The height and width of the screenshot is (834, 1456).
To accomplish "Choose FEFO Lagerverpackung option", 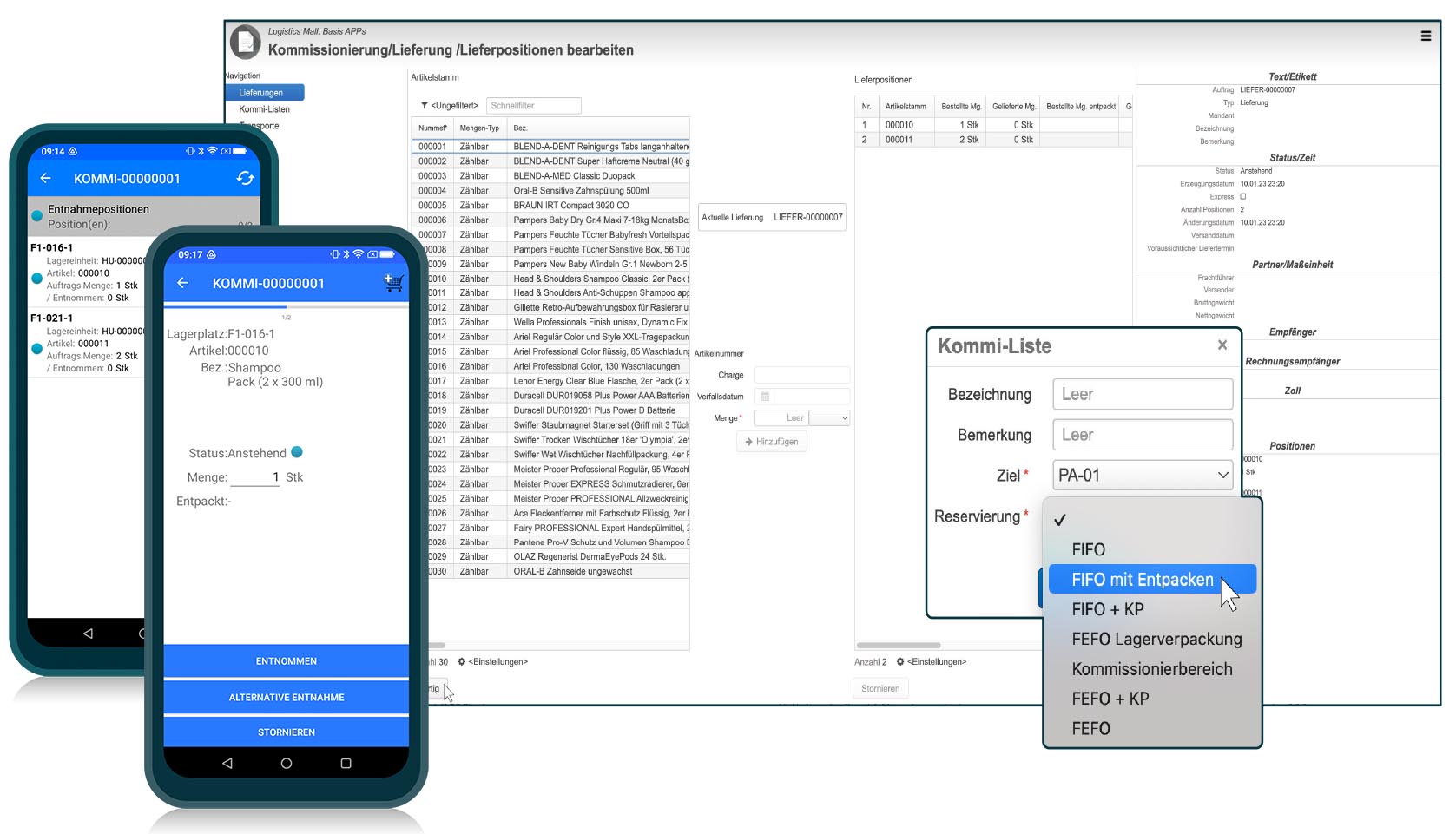I will point(1152,639).
